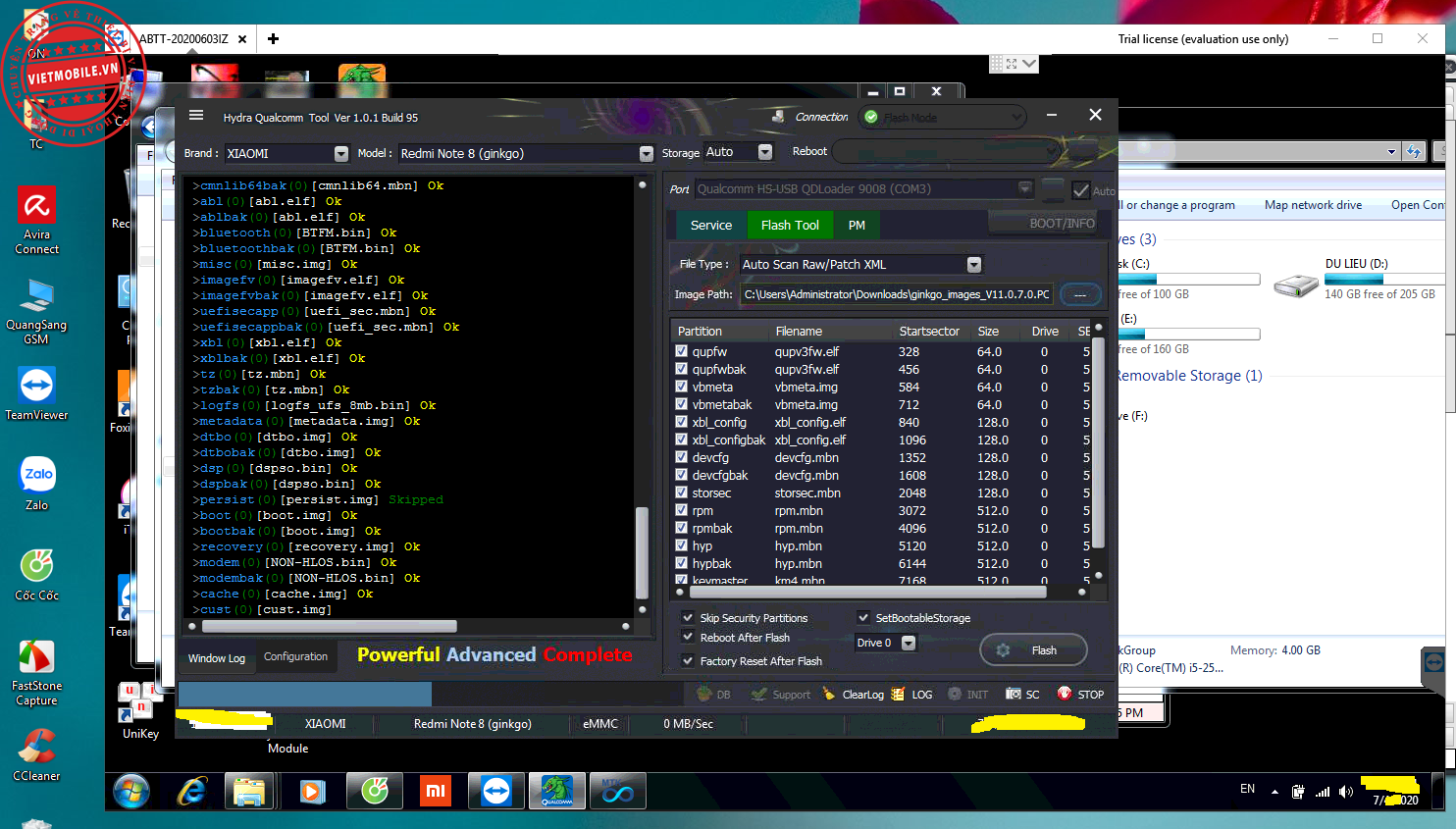Image resolution: width=1456 pixels, height=829 pixels.
Task: Switch to the PM tab
Action: (x=857, y=225)
